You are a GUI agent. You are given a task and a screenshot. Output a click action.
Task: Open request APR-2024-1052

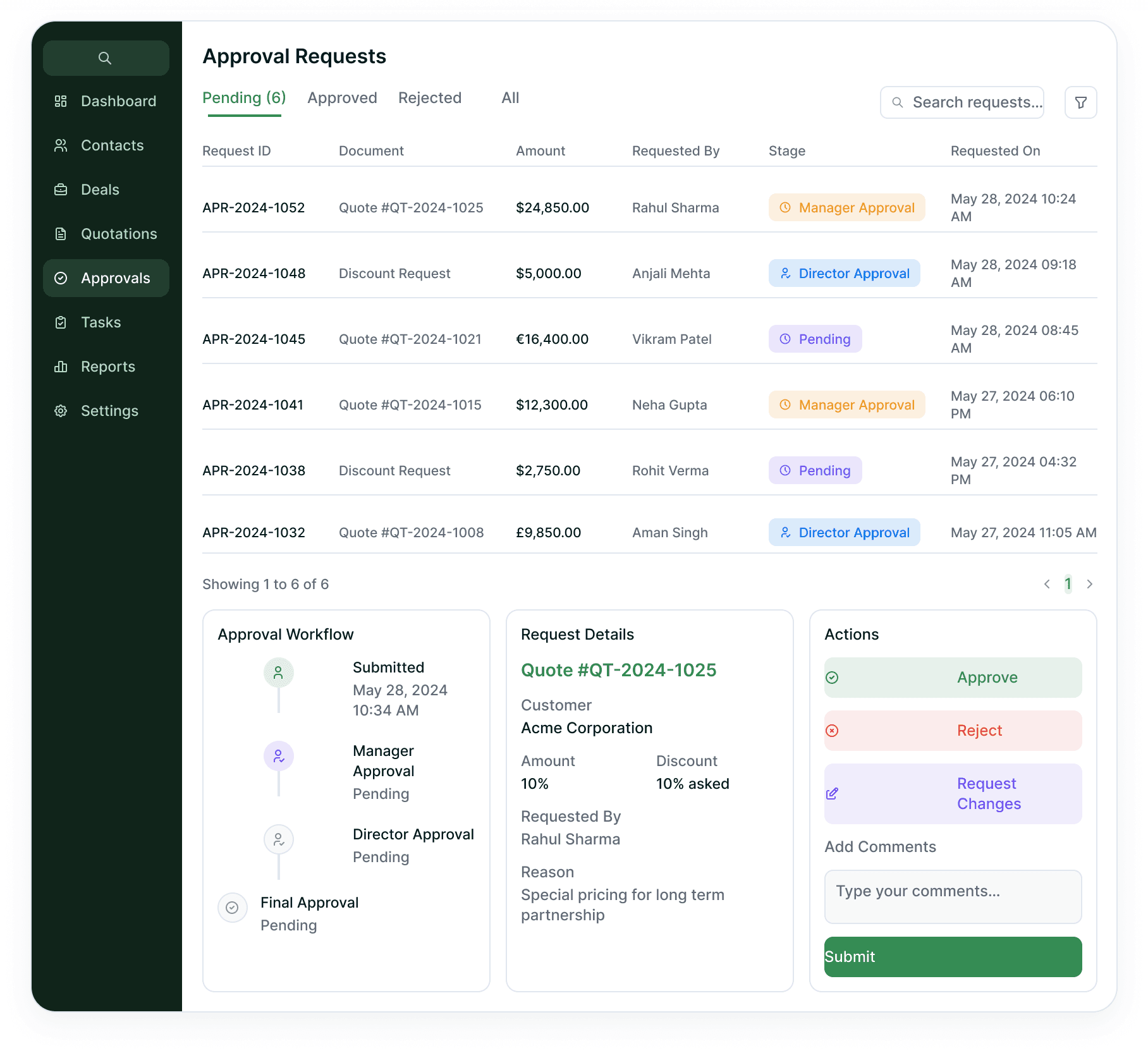click(253, 208)
